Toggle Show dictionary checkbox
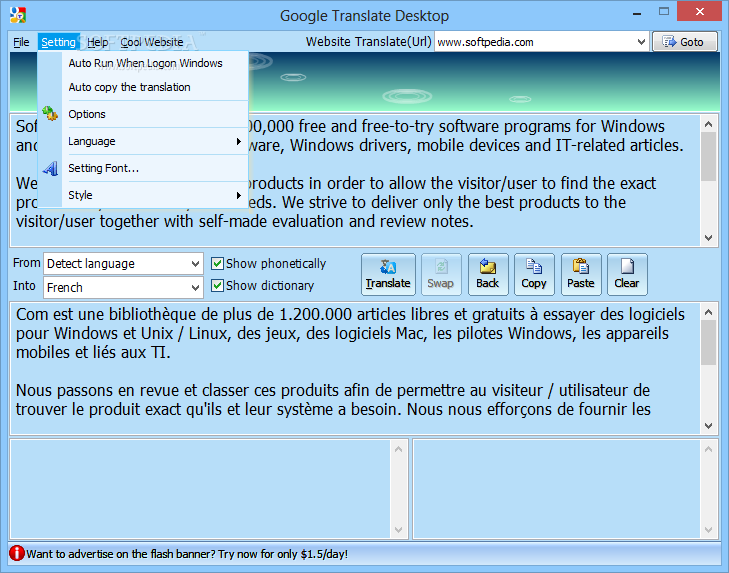 (x=217, y=285)
